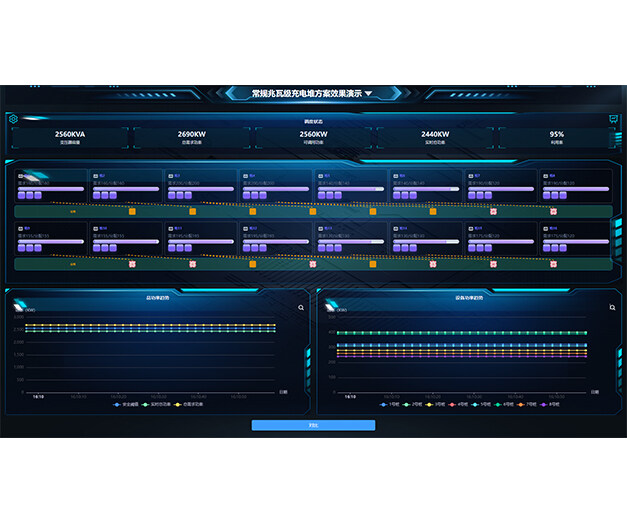Click charger pile 3 icon
The width and height of the screenshot is (627, 522).
(171, 176)
